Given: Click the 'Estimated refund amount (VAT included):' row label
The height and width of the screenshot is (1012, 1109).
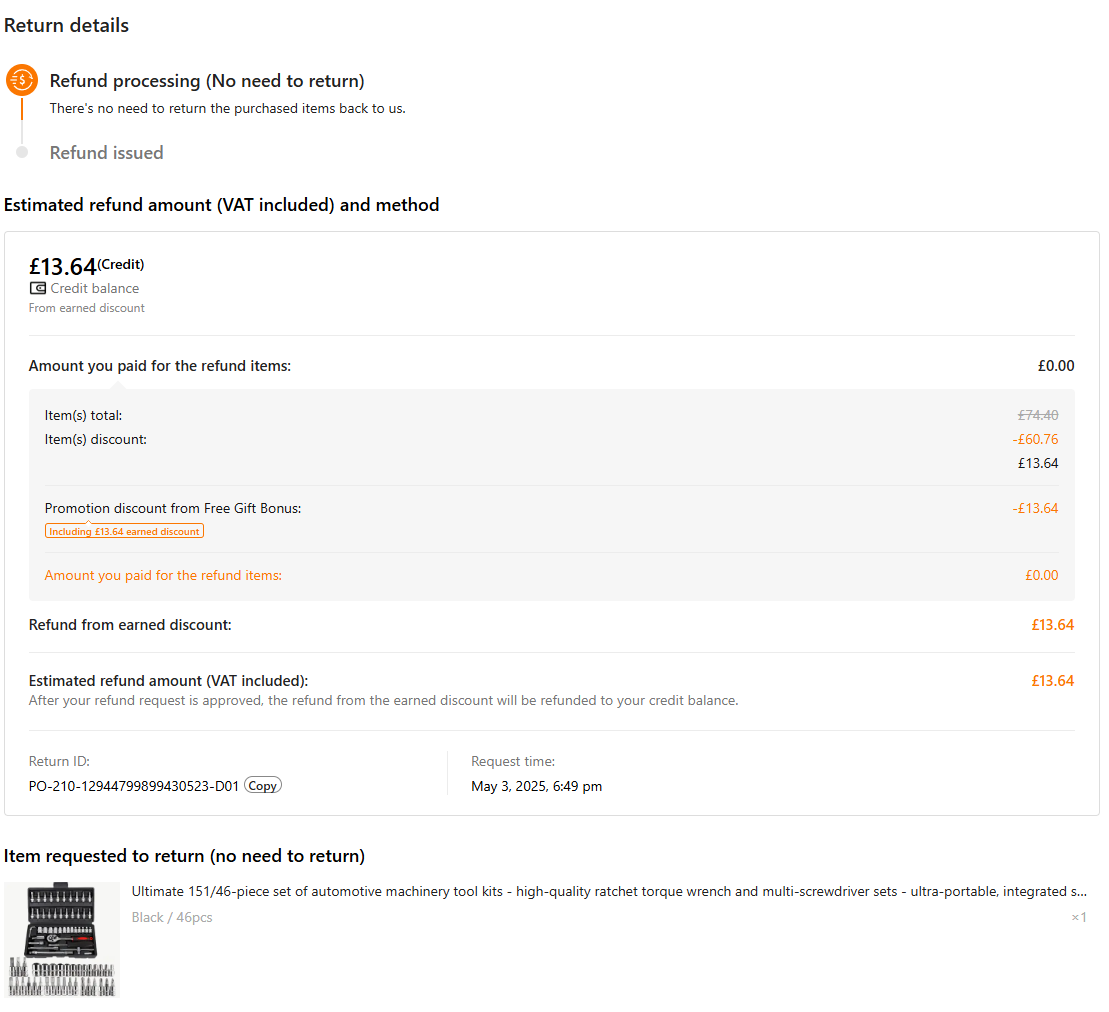Looking at the screenshot, I should pyautogui.click(x=168, y=681).
